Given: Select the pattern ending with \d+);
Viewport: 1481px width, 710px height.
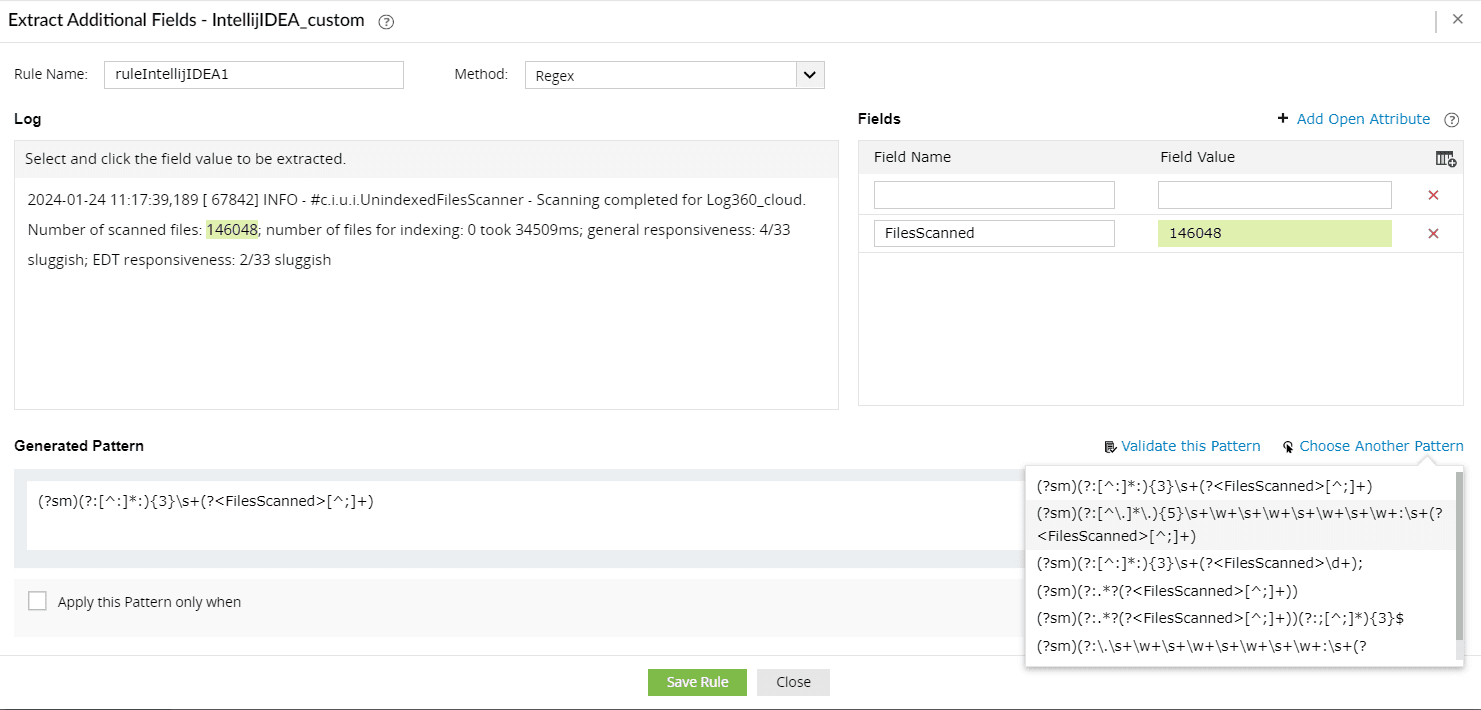Looking at the screenshot, I should [1199, 563].
